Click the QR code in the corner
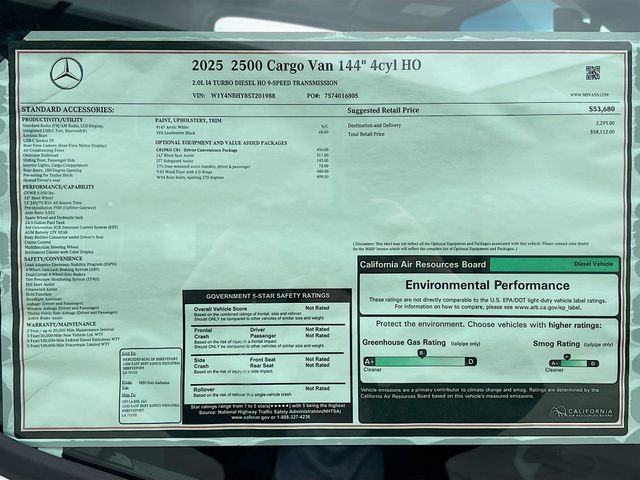Image resolution: width=640 pixels, height=480 pixels. coord(593,73)
